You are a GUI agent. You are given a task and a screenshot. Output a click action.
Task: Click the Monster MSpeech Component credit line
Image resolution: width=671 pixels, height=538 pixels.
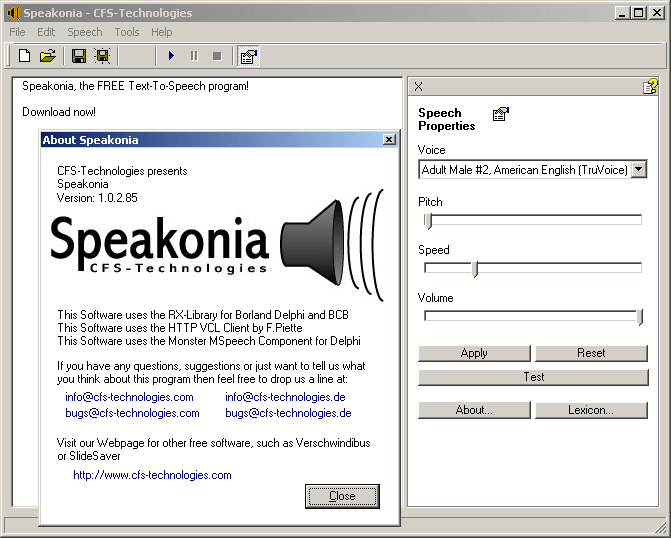tap(209, 341)
